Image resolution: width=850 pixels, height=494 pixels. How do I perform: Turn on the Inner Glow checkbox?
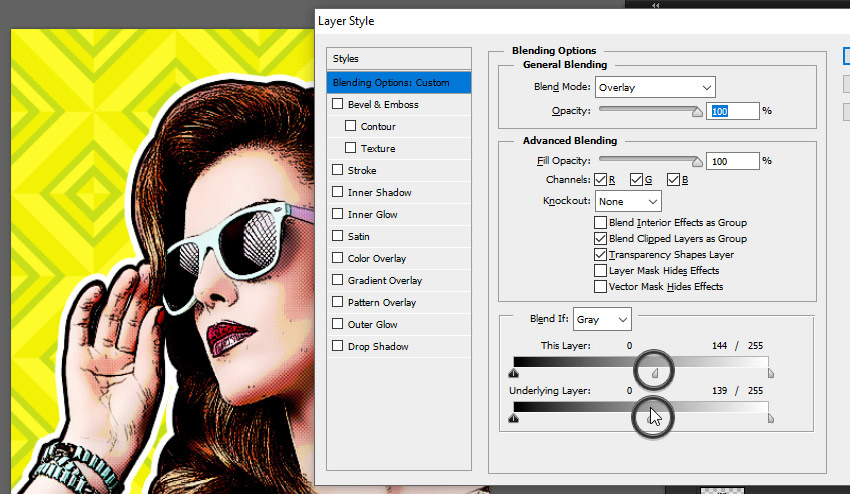338,214
